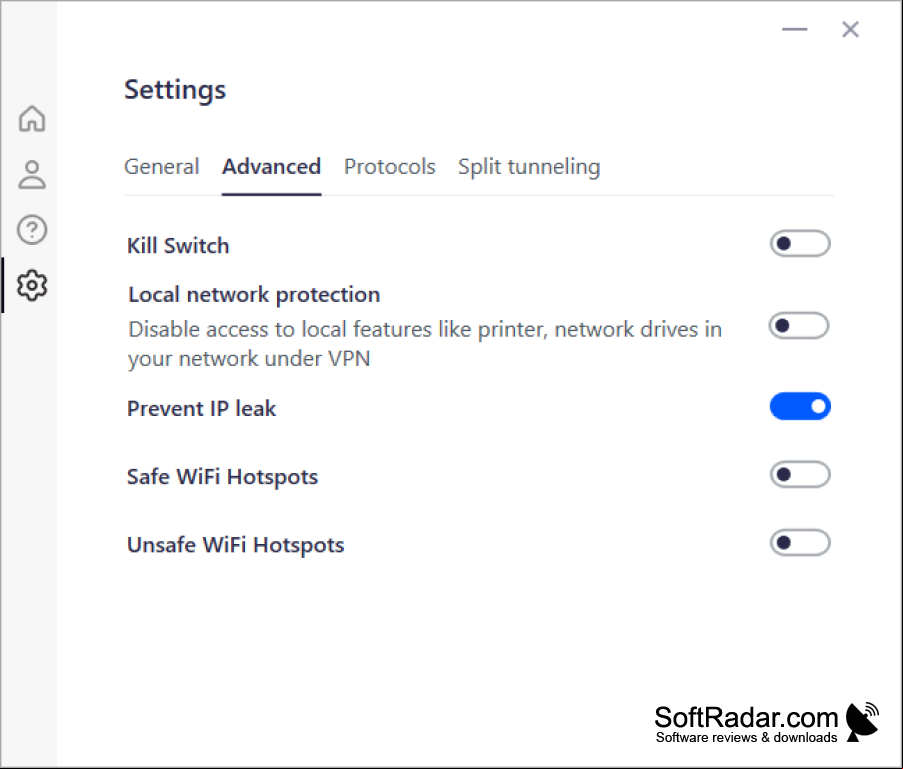The height and width of the screenshot is (769, 903).
Task: Click the Prevent IP leak label
Action: [202, 409]
